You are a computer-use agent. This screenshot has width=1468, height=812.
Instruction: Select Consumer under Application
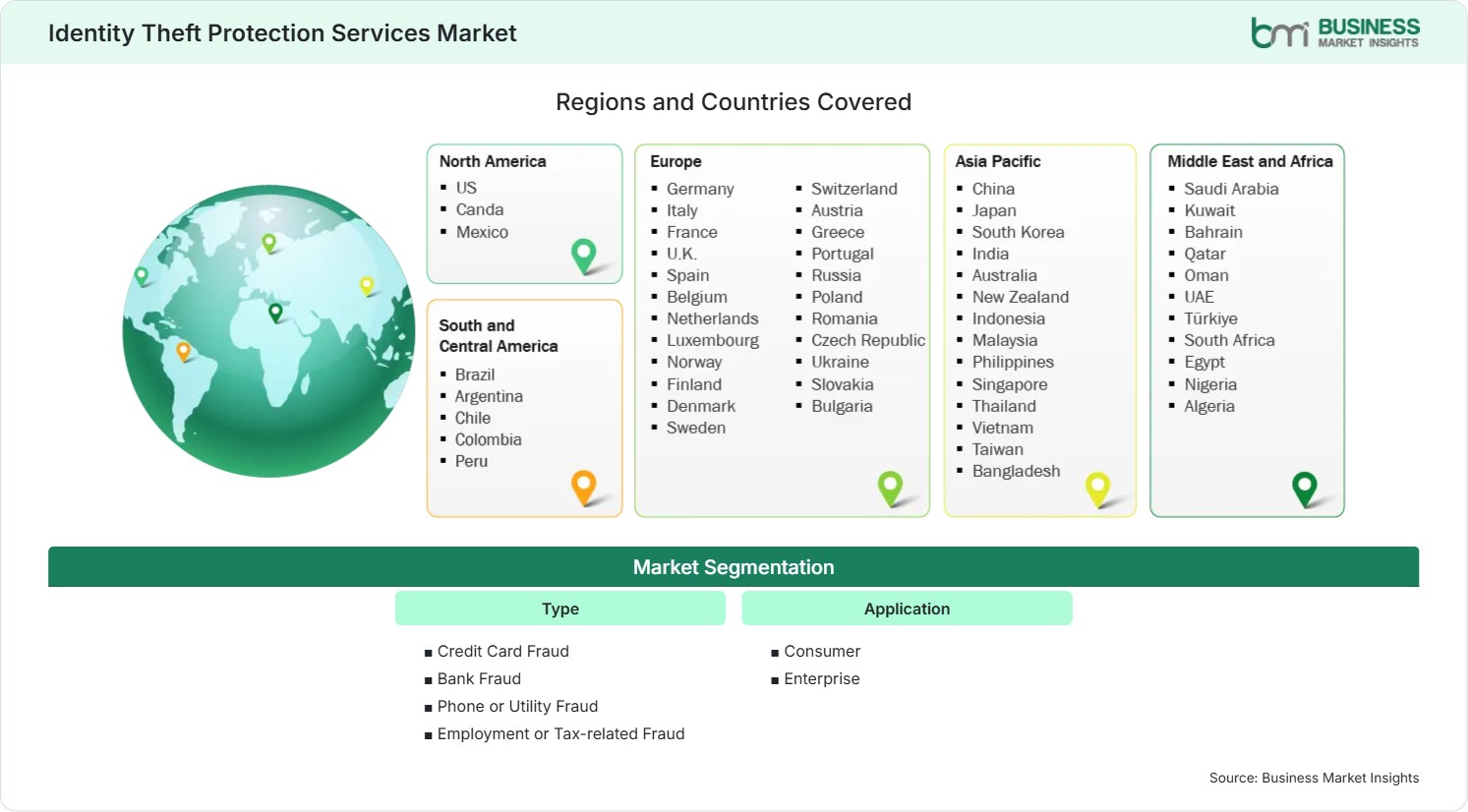pos(822,651)
